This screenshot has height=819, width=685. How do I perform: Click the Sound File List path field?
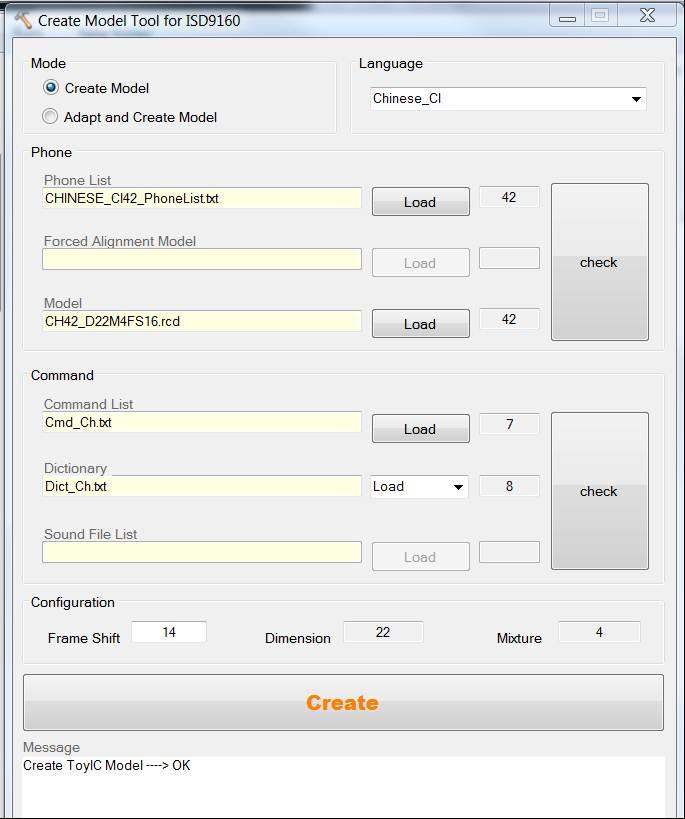pos(202,552)
